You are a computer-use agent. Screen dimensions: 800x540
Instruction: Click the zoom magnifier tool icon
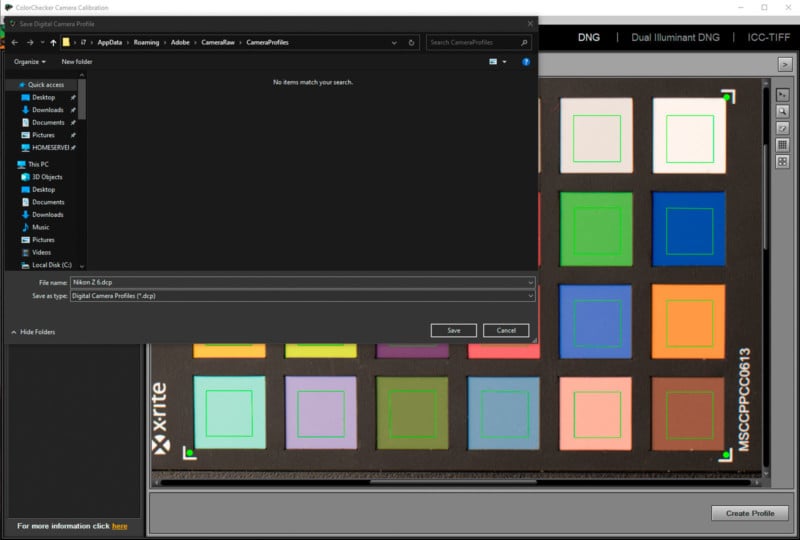[783, 111]
